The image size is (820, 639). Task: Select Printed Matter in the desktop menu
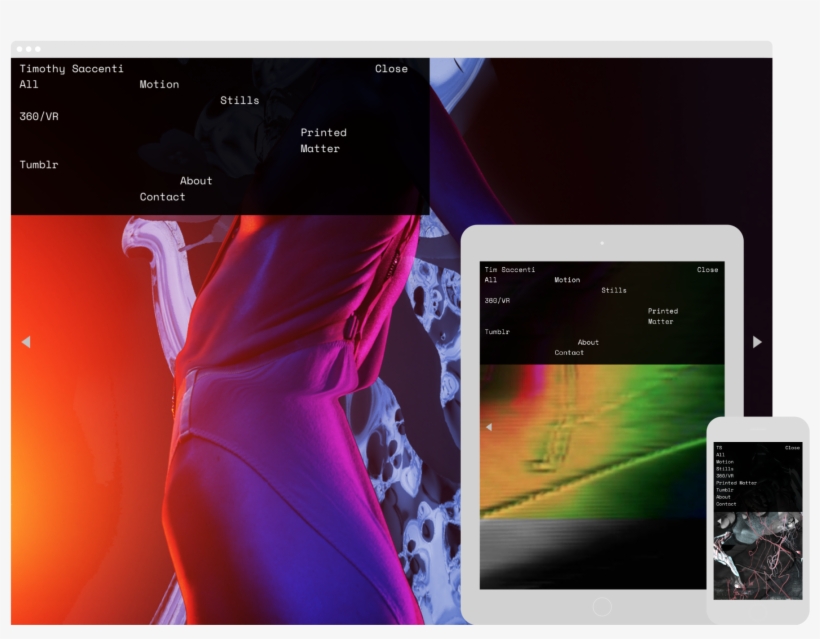point(324,140)
